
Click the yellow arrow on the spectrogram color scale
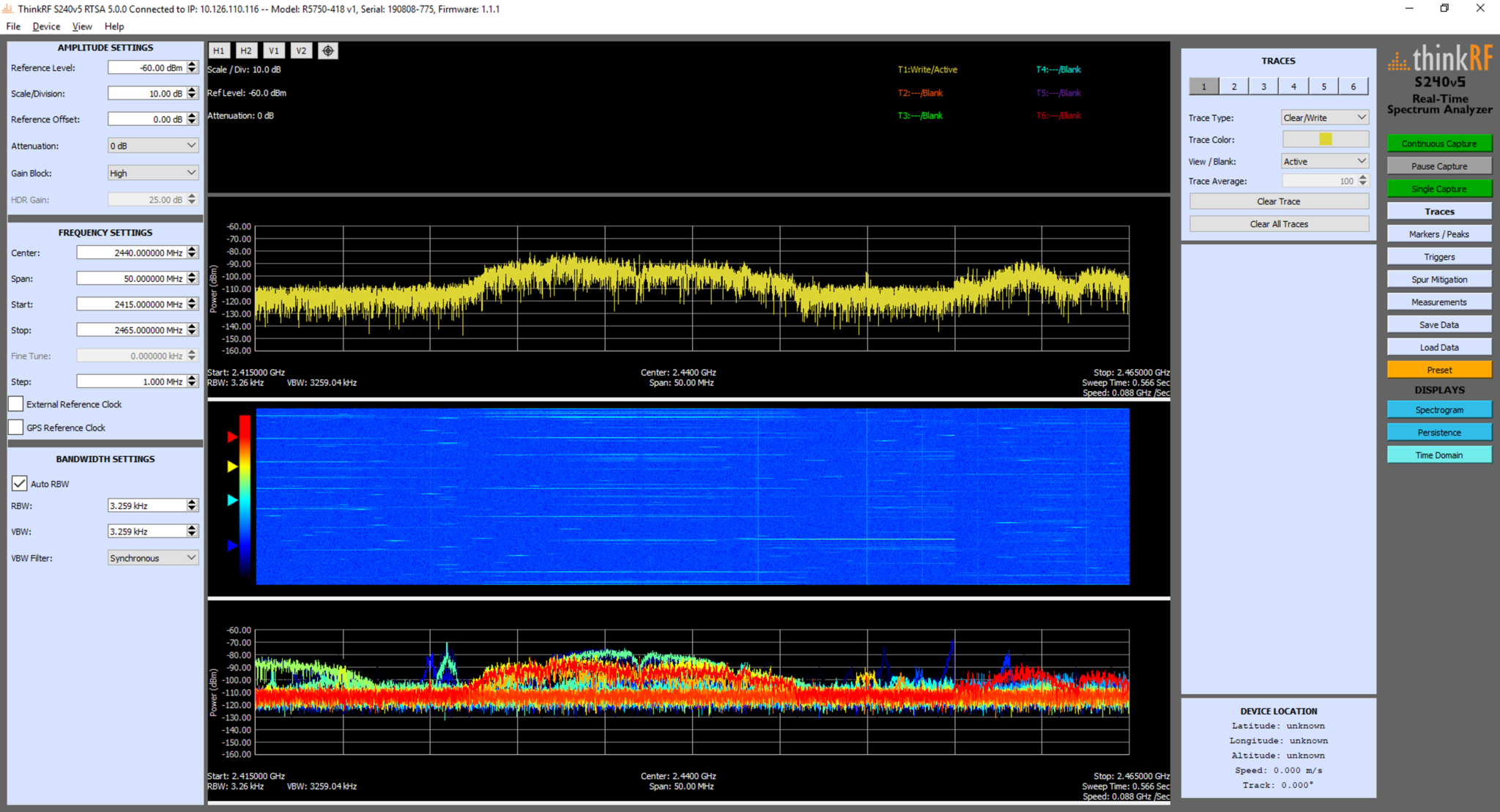[231, 466]
